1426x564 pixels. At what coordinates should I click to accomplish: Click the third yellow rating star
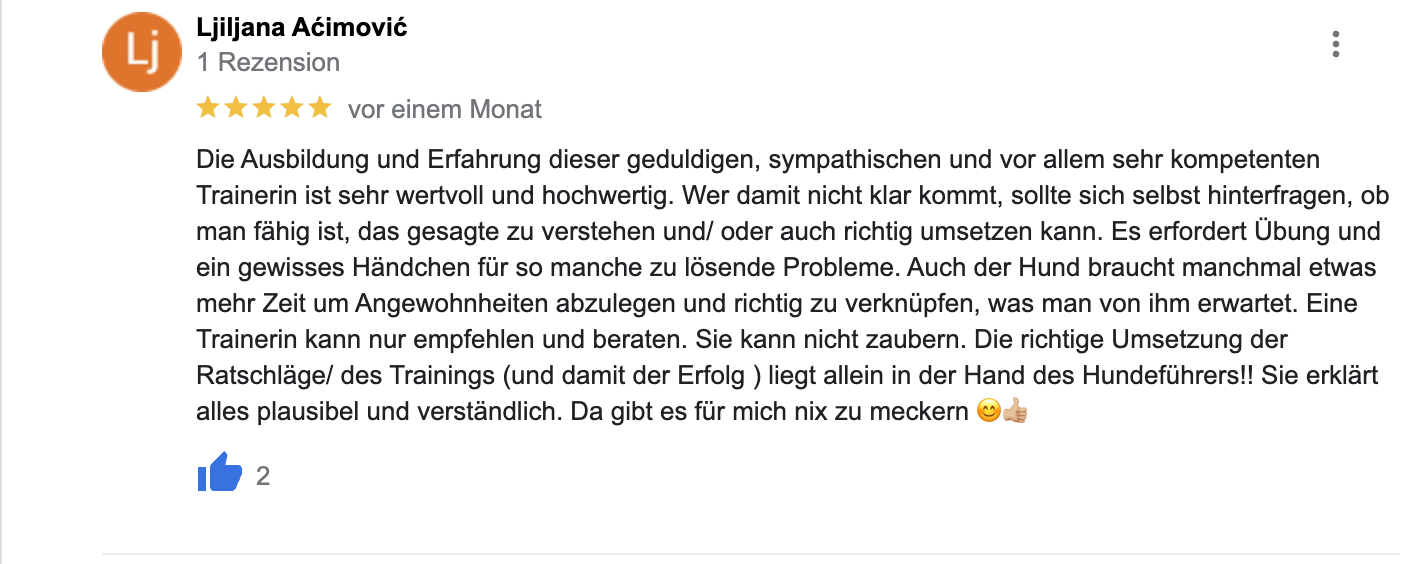coord(264,108)
